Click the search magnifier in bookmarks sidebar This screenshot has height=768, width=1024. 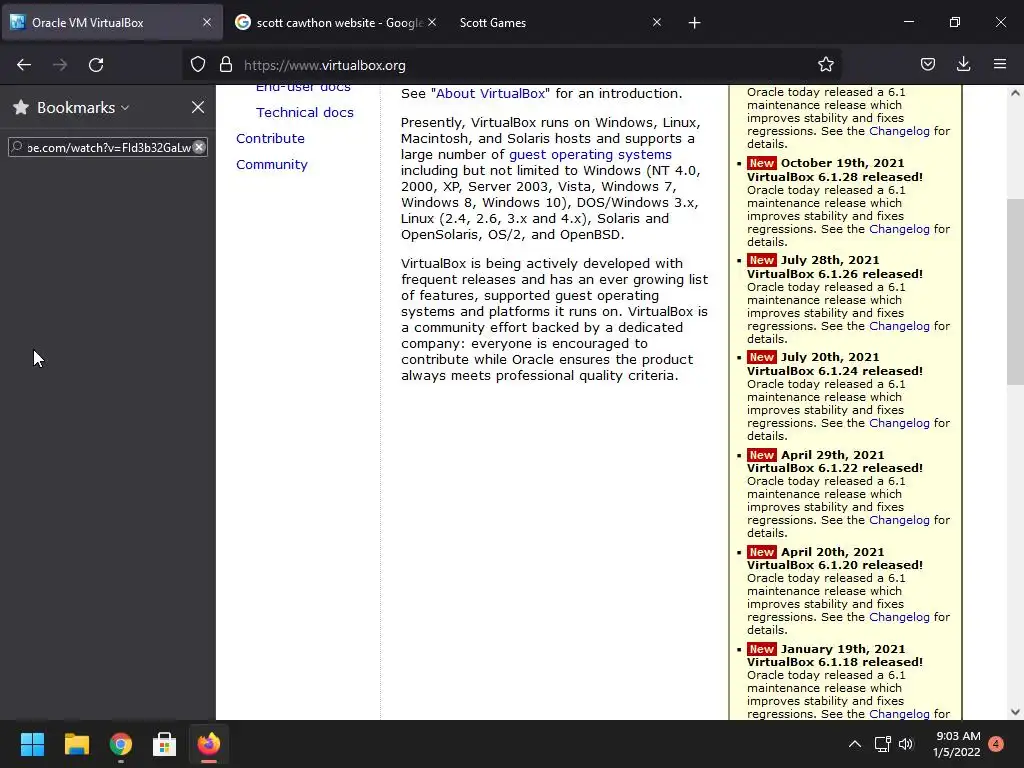(18, 147)
